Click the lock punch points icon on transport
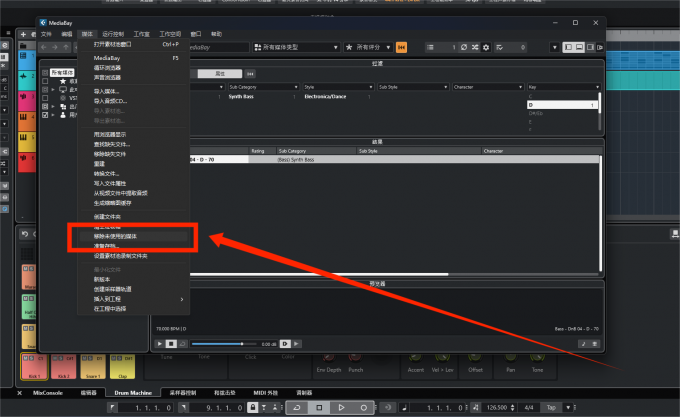The image size is (680, 417). click(x=252, y=407)
